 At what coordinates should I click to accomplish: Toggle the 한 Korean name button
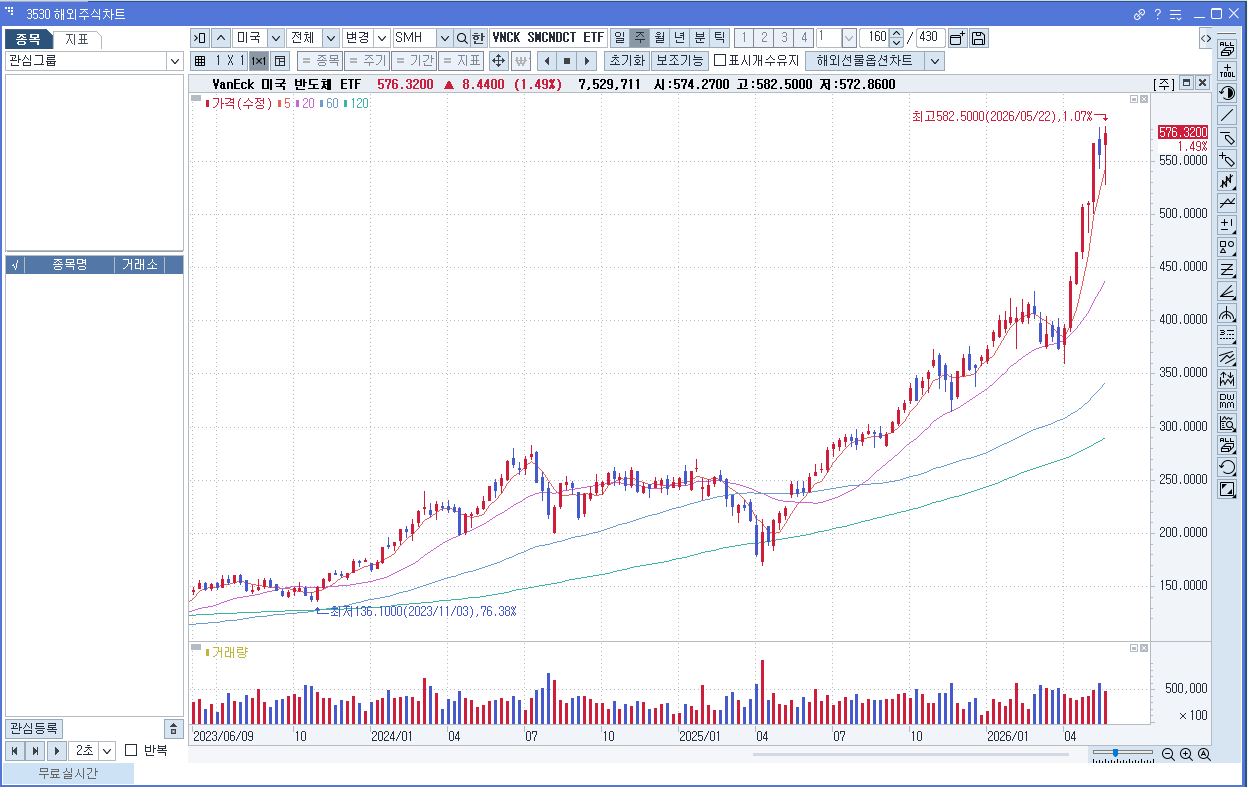[x=479, y=37]
